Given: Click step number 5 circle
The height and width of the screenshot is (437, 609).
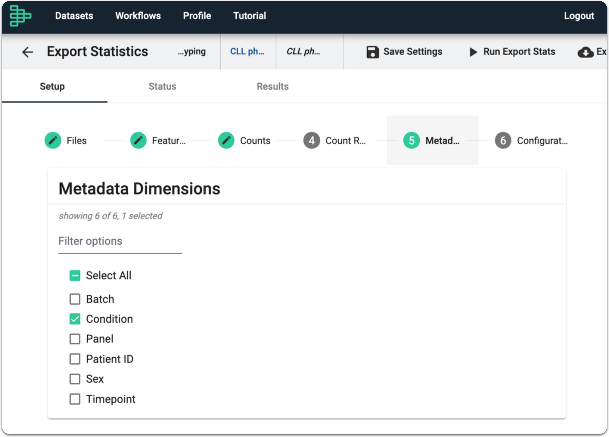Looking at the screenshot, I should 411,140.
